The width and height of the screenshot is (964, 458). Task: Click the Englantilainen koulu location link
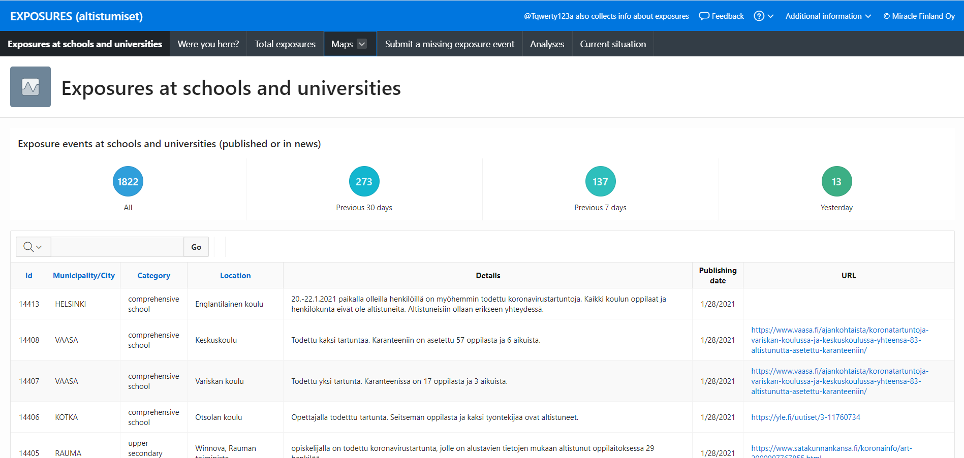229,306
